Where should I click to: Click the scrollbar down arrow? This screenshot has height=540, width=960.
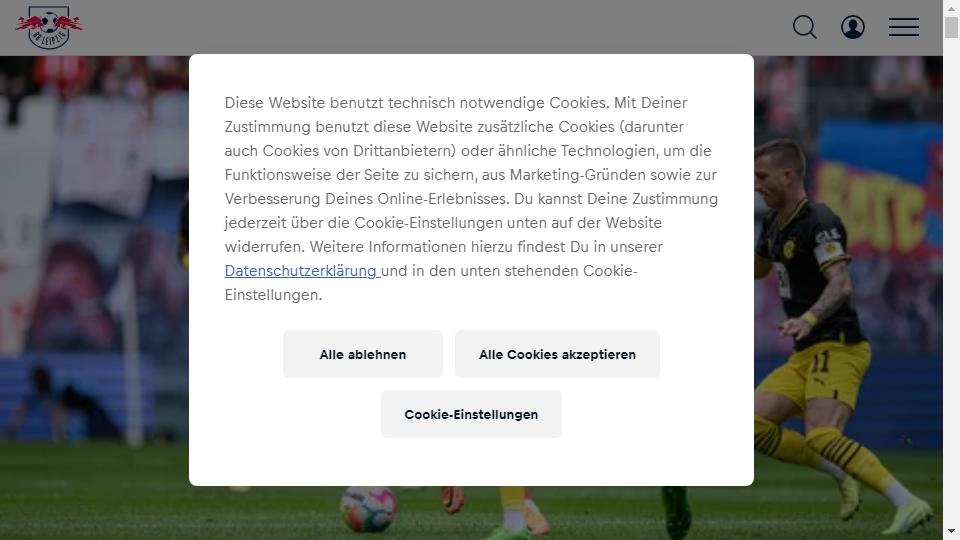click(x=951, y=532)
